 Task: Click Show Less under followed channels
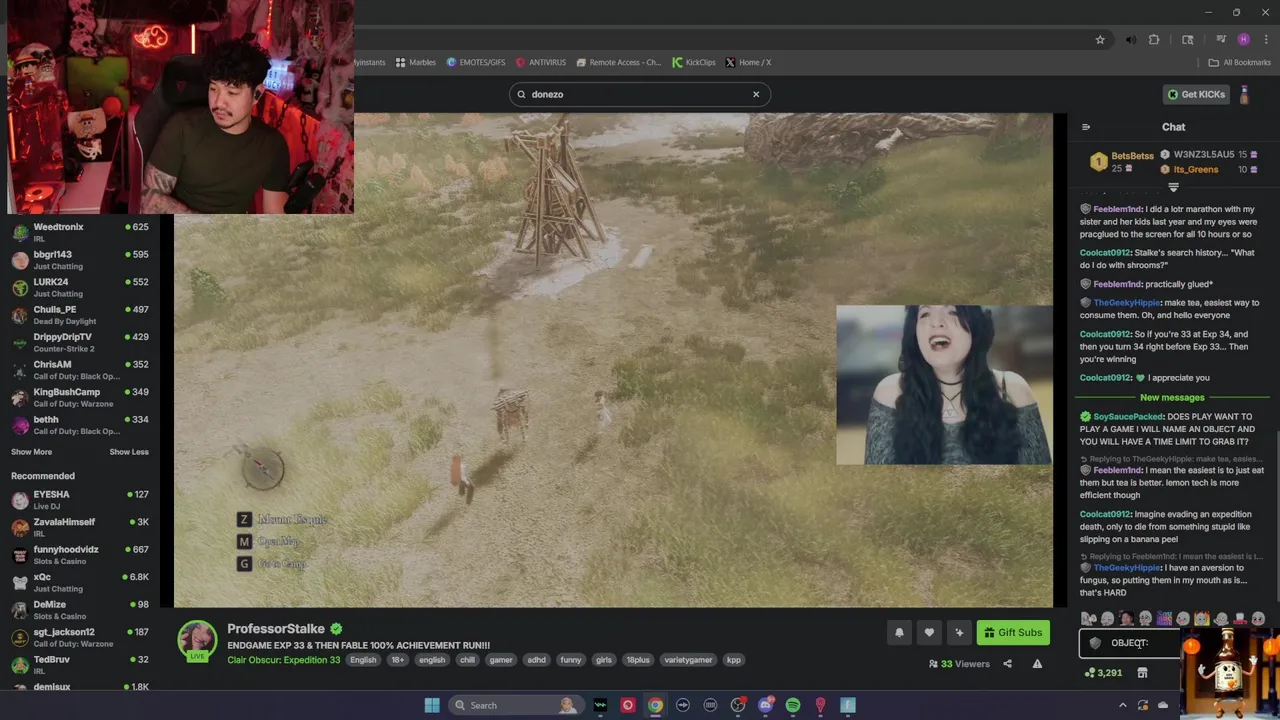128,452
